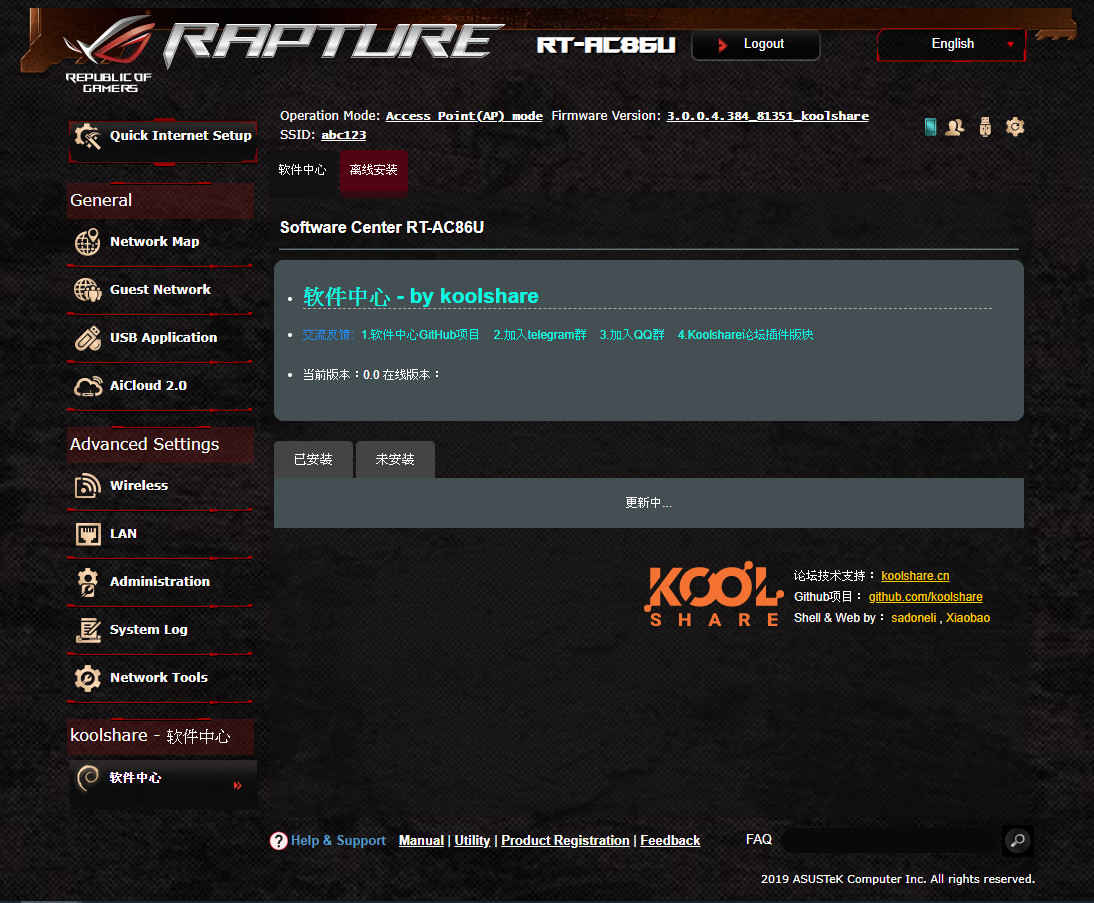Screen dimensions: 1094x903
Task: Open the Administration menu item
Action: (x=160, y=582)
